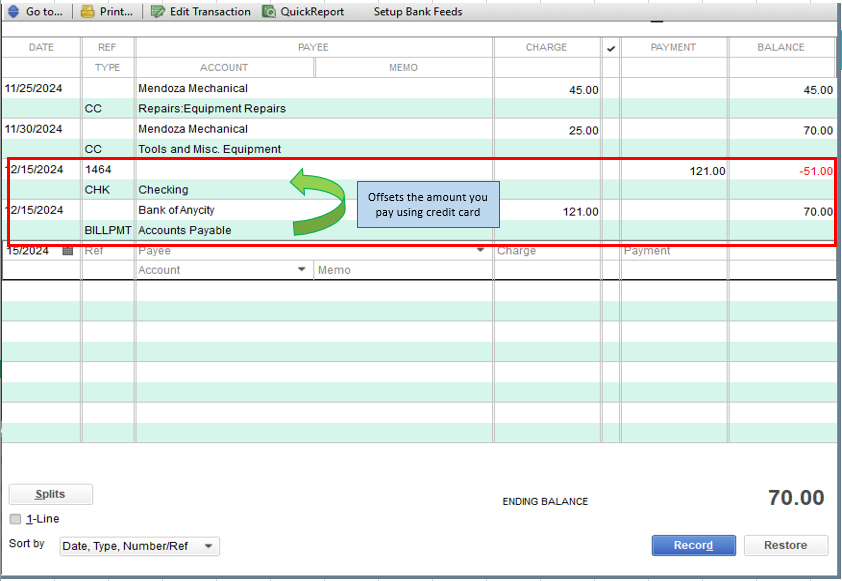
Task: Click the Go to... arrow icon
Action: click(13, 11)
